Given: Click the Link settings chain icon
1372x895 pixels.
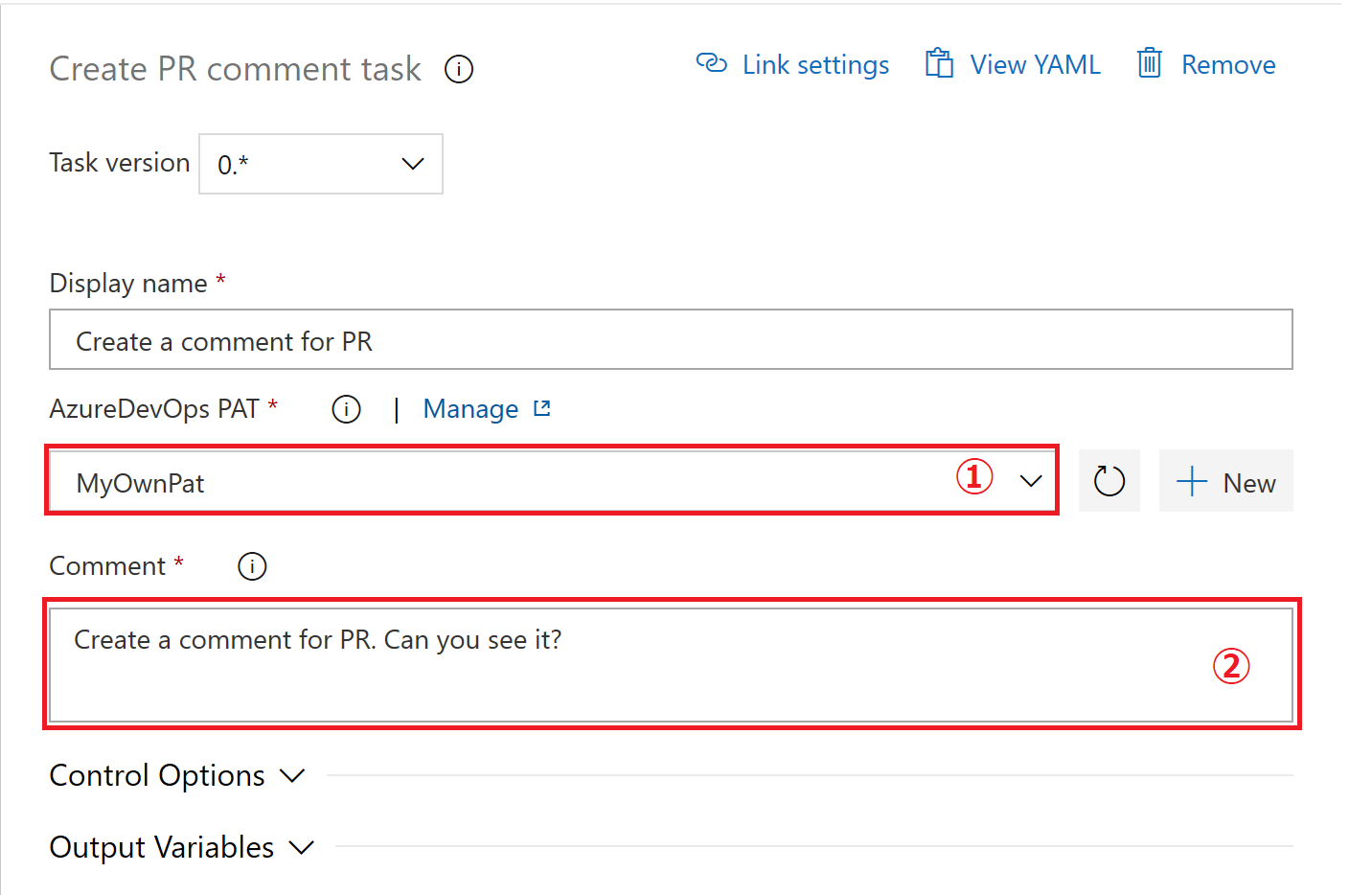Looking at the screenshot, I should [x=712, y=63].
